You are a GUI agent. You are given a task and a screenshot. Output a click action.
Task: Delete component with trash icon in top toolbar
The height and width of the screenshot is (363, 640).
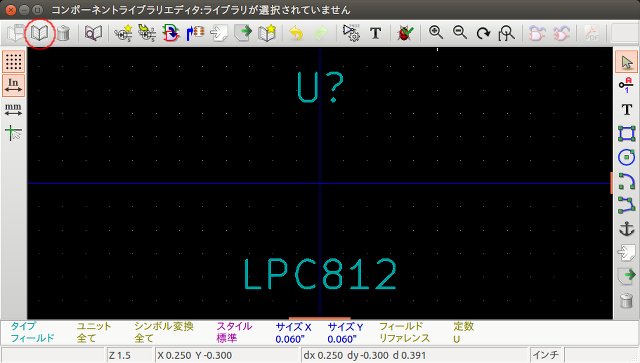tap(63, 33)
